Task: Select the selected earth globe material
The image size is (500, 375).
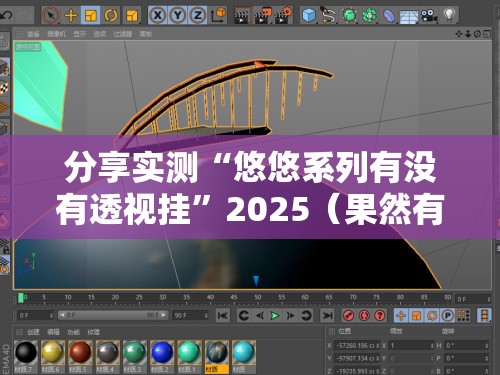Action: pyautogui.click(x=217, y=356)
